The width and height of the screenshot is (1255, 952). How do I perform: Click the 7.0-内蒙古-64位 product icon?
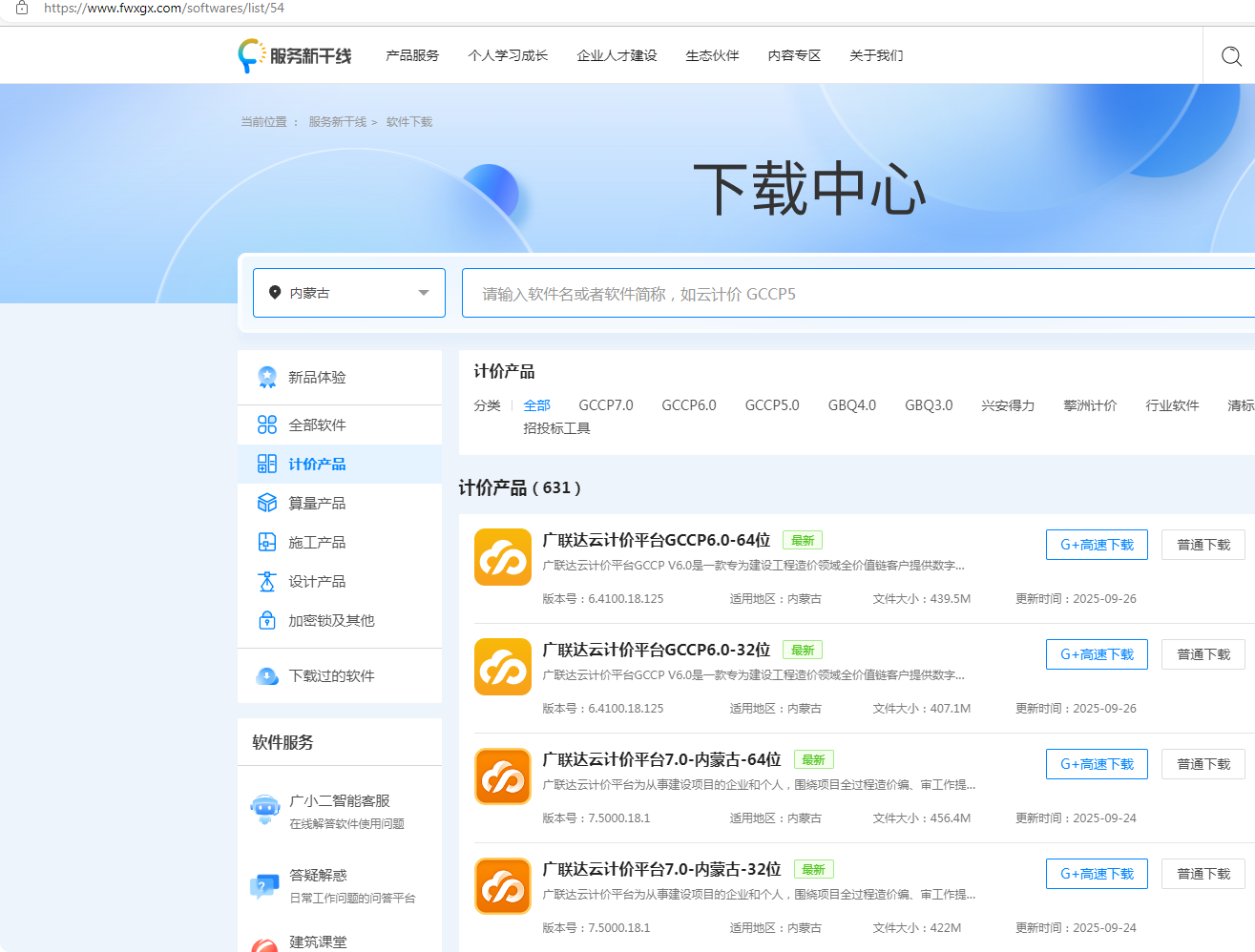pos(503,776)
